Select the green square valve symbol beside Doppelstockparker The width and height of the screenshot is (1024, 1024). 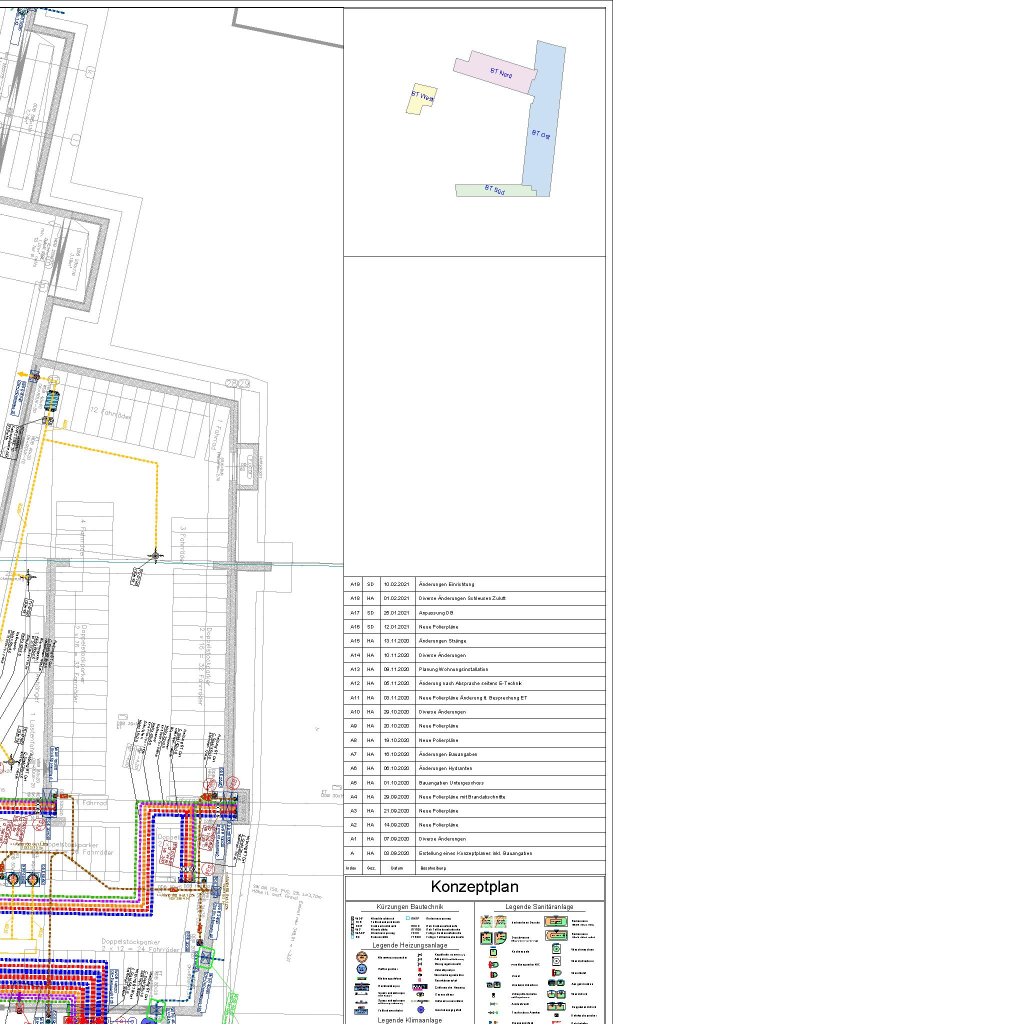pyautogui.click(x=205, y=958)
